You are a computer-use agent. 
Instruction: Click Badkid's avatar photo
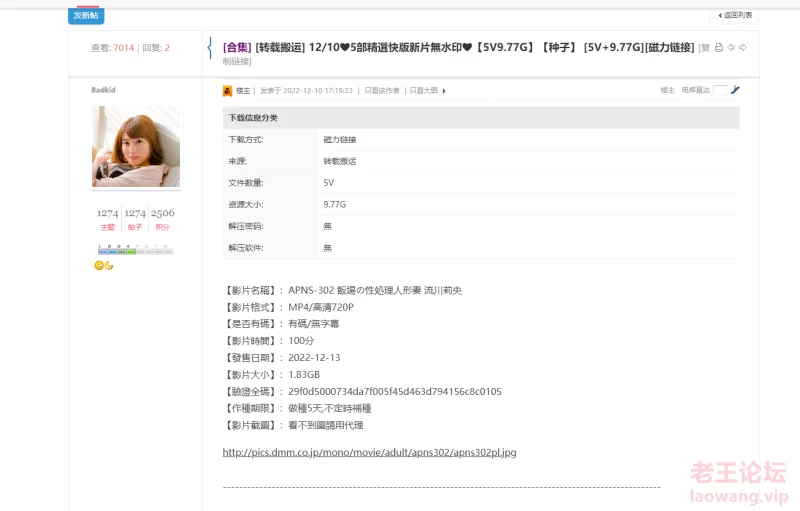tap(136, 146)
